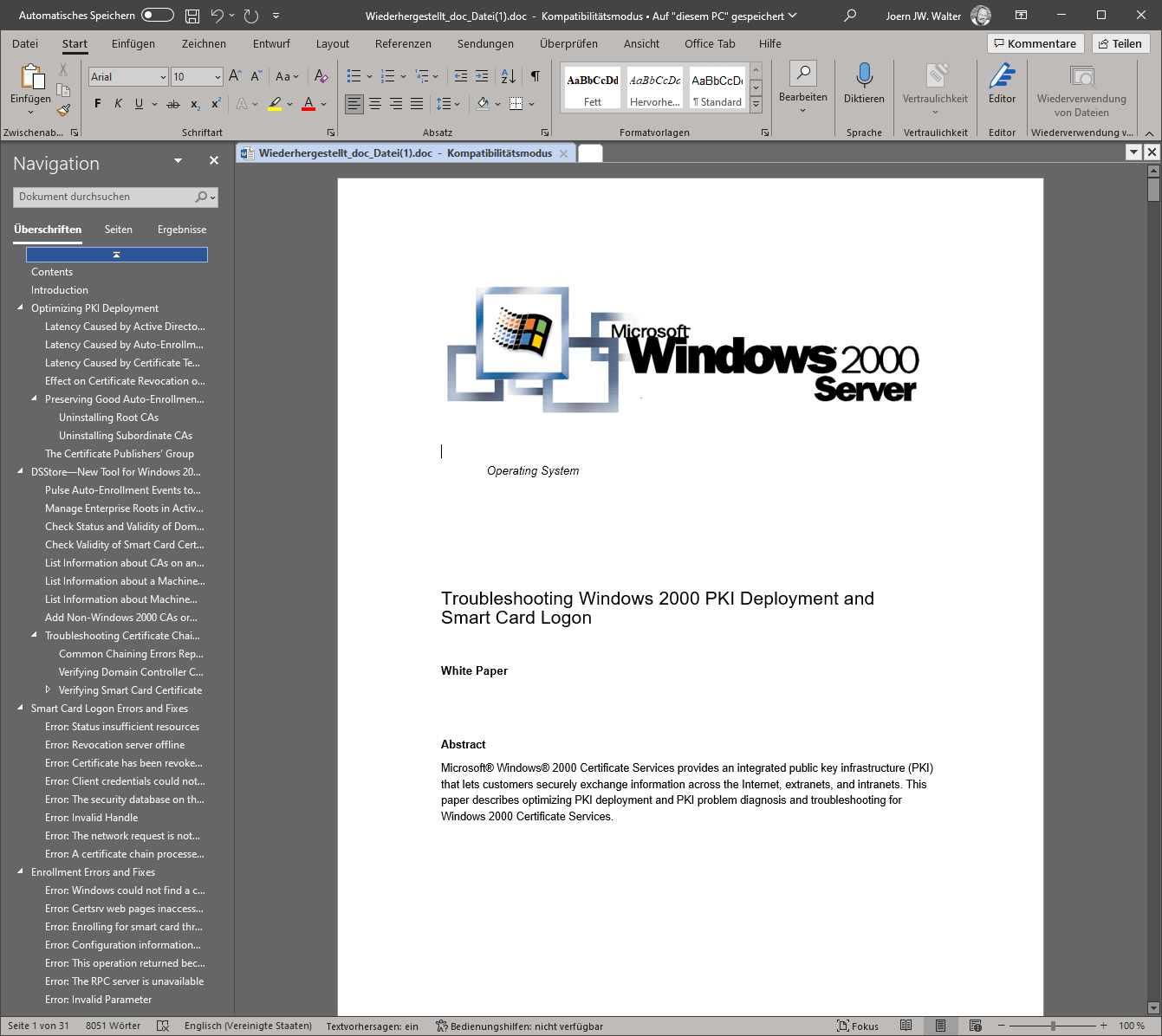Click the Dictate microphone icon
Image resolution: width=1162 pixels, height=1036 pixels.
(x=864, y=76)
